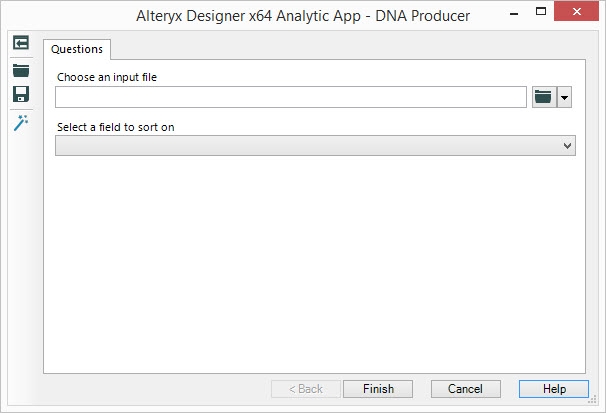This screenshot has height=413, width=606.
Task: Switch to the Questions tab
Action: click(x=77, y=49)
